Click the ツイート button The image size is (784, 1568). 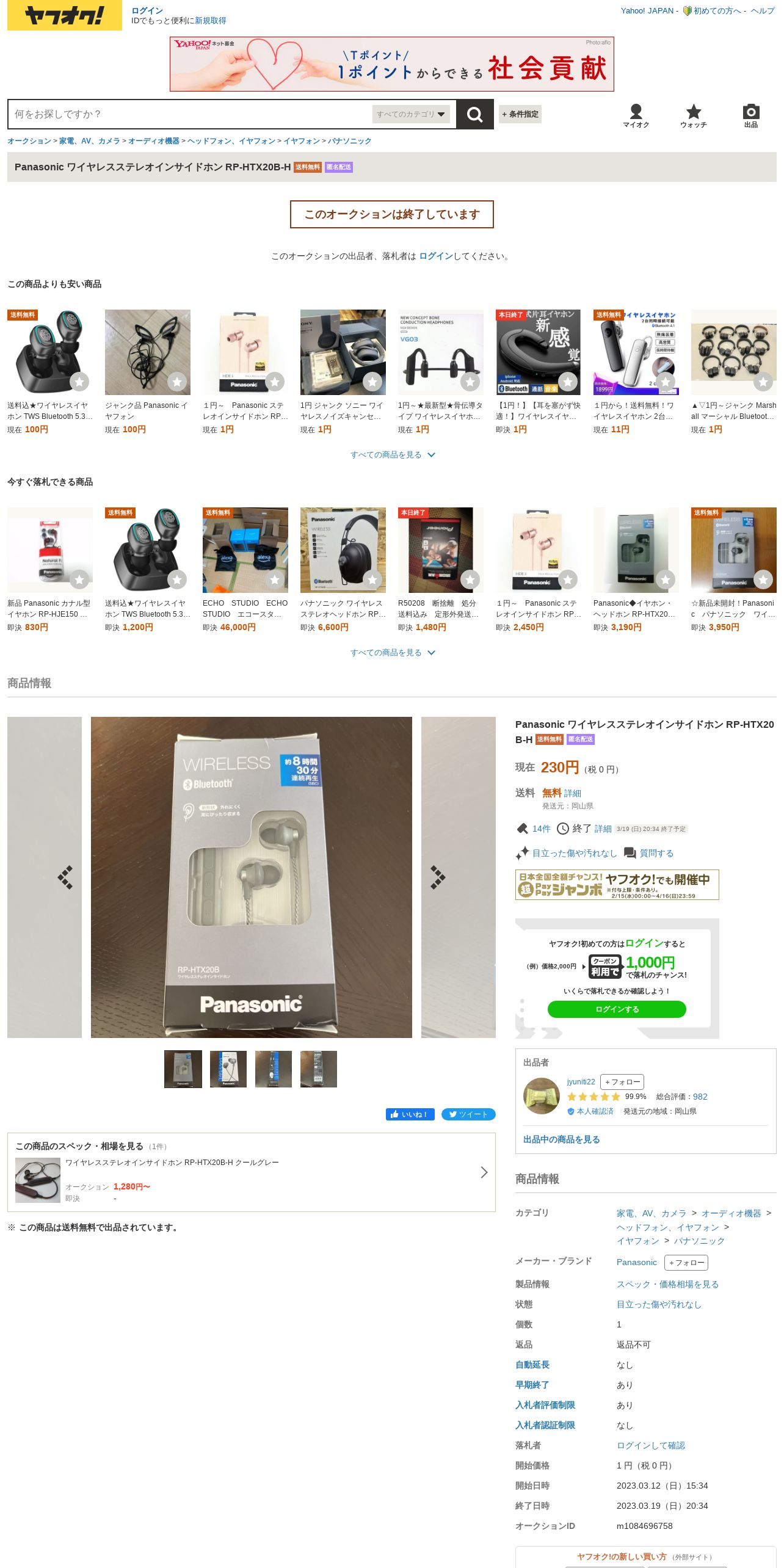pos(468,1114)
